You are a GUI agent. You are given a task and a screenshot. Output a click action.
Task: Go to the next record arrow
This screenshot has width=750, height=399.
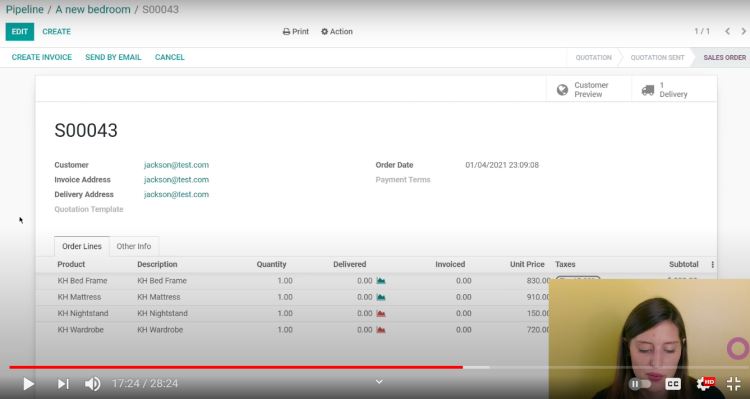tap(743, 32)
